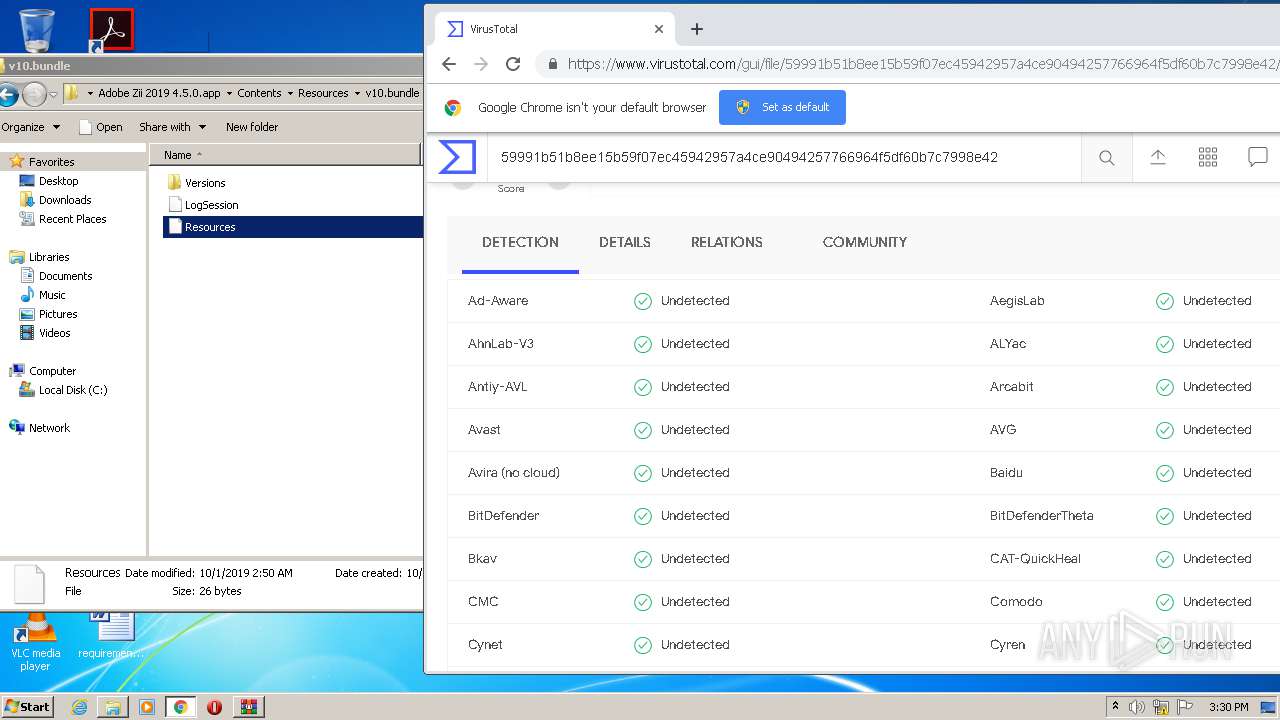Go forward in the Explorer window
This screenshot has width=1280, height=720.
(x=34, y=94)
